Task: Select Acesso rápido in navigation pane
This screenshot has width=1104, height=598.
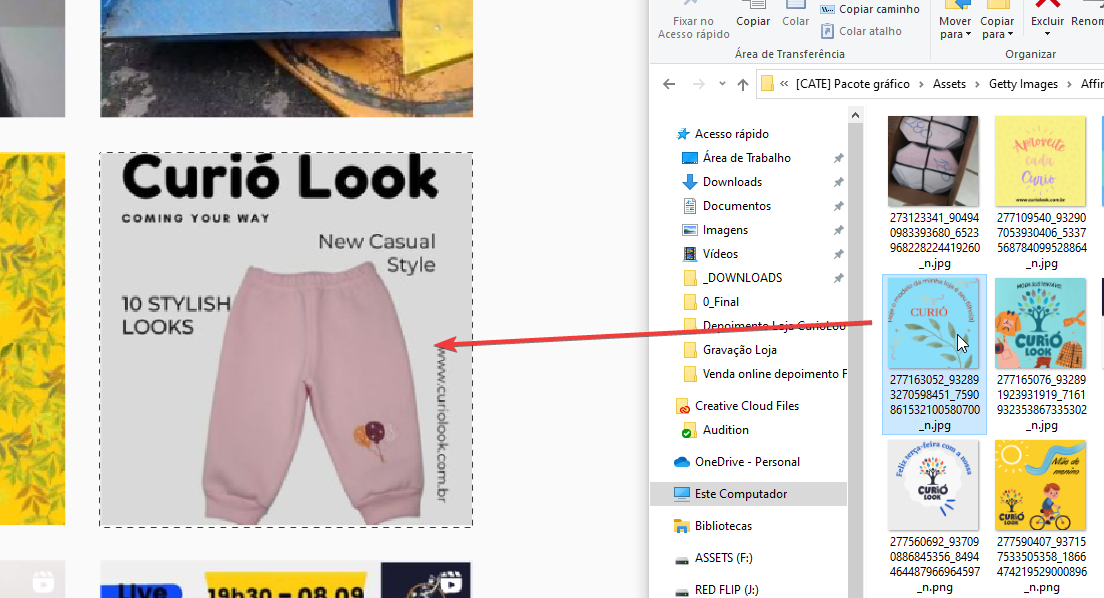Action: 732,134
